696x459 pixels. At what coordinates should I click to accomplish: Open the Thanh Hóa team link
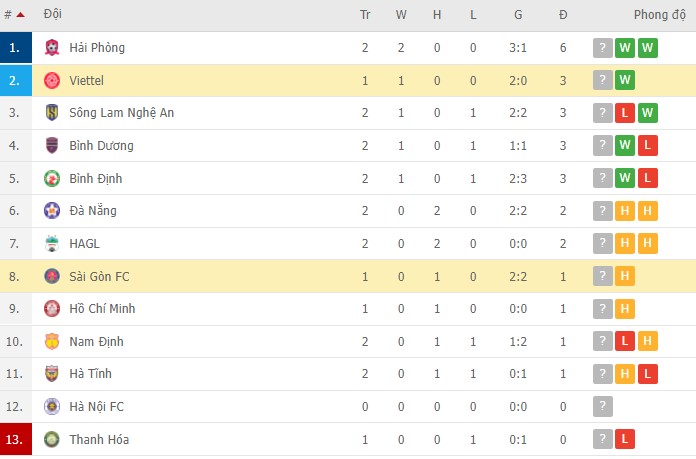tap(99, 440)
